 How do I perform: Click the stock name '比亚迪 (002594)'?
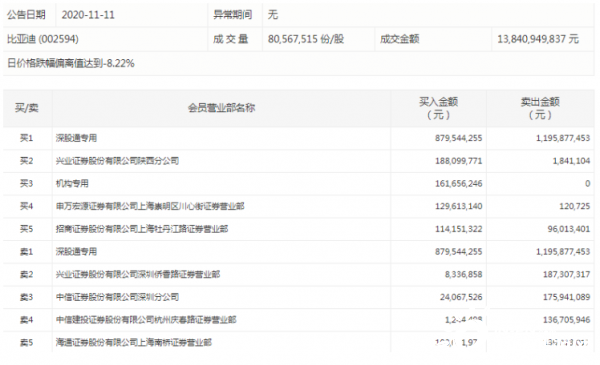[x=43, y=39]
